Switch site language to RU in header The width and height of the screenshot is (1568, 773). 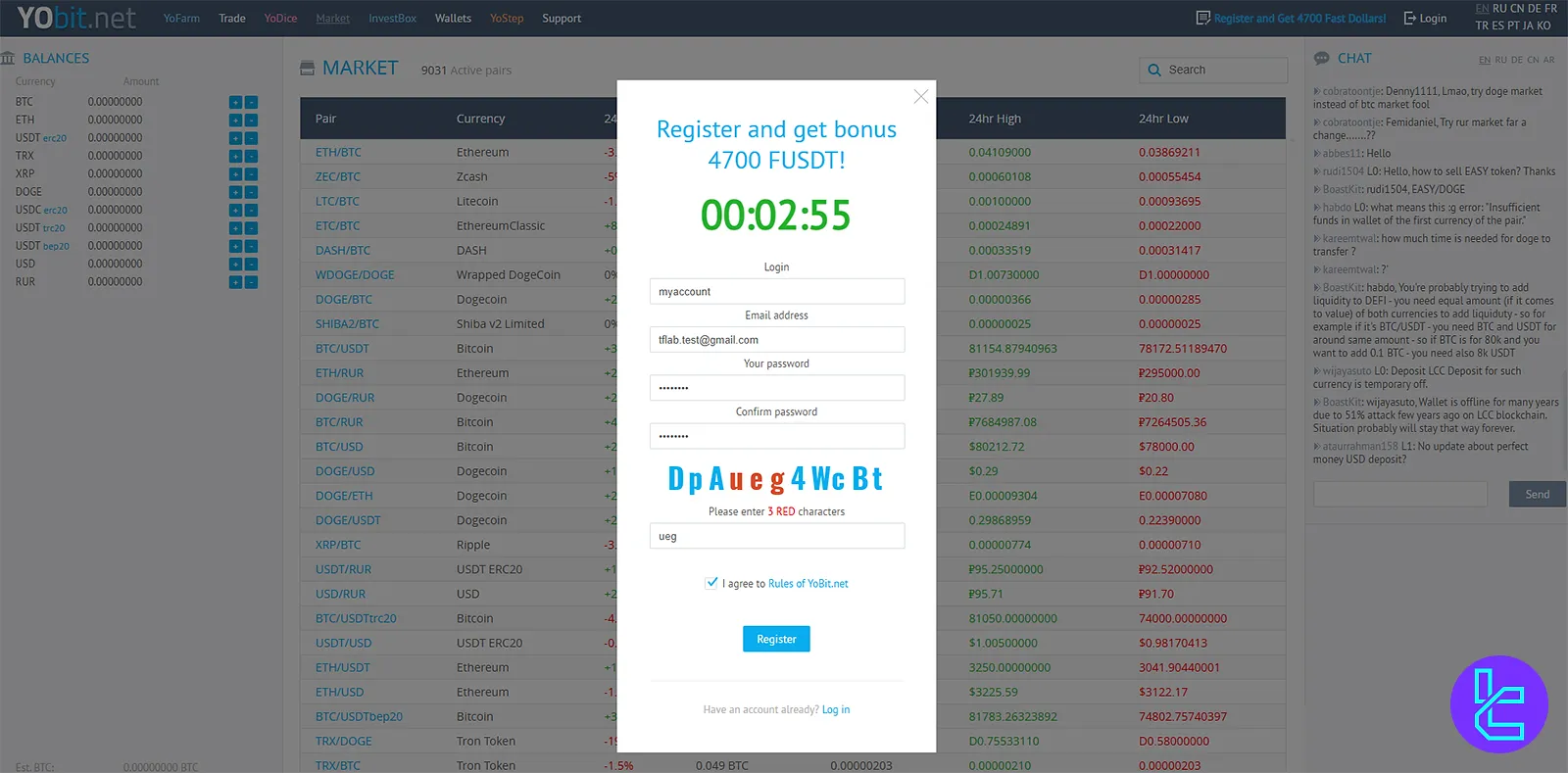[1500, 8]
